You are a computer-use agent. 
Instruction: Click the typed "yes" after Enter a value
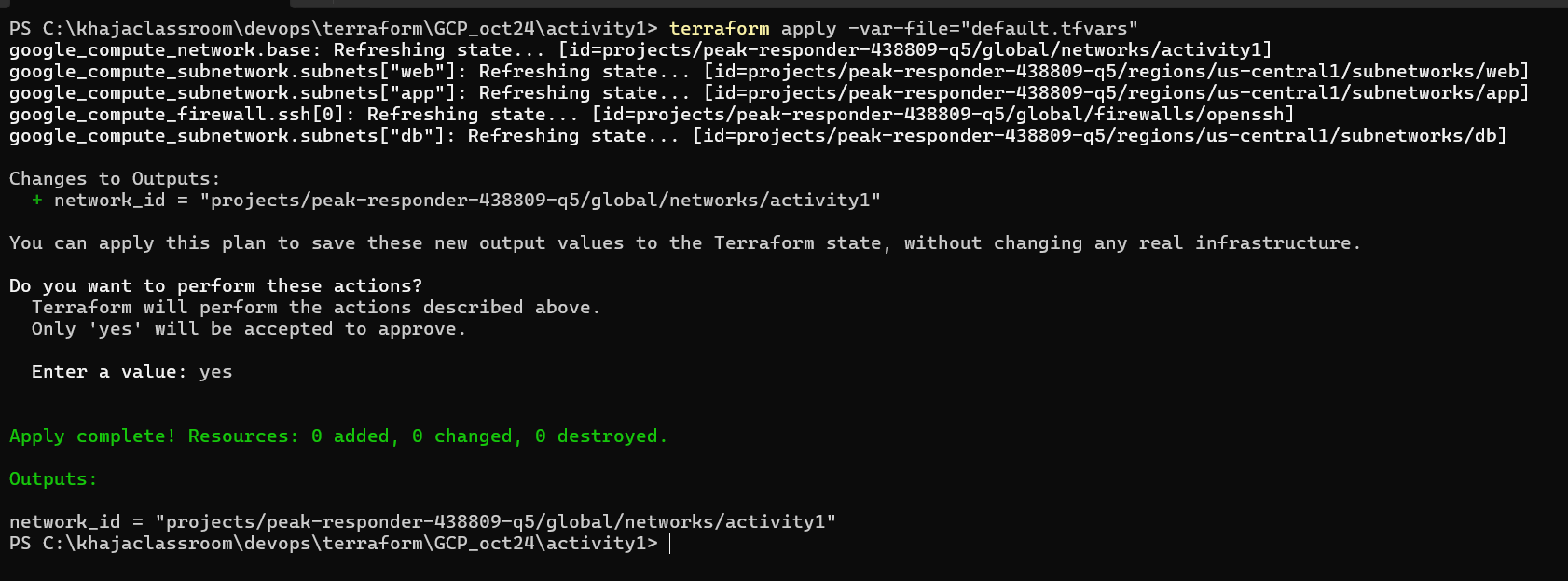(x=215, y=372)
